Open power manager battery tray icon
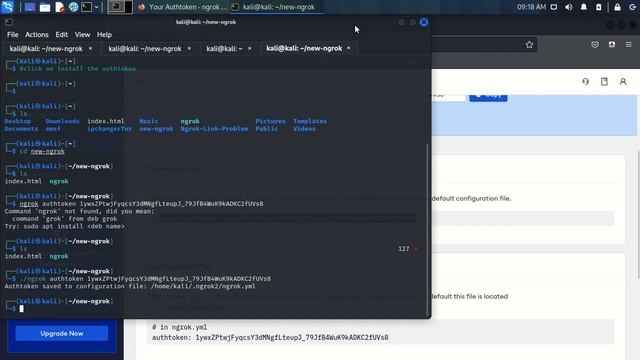640x360 pixels. 598,7
